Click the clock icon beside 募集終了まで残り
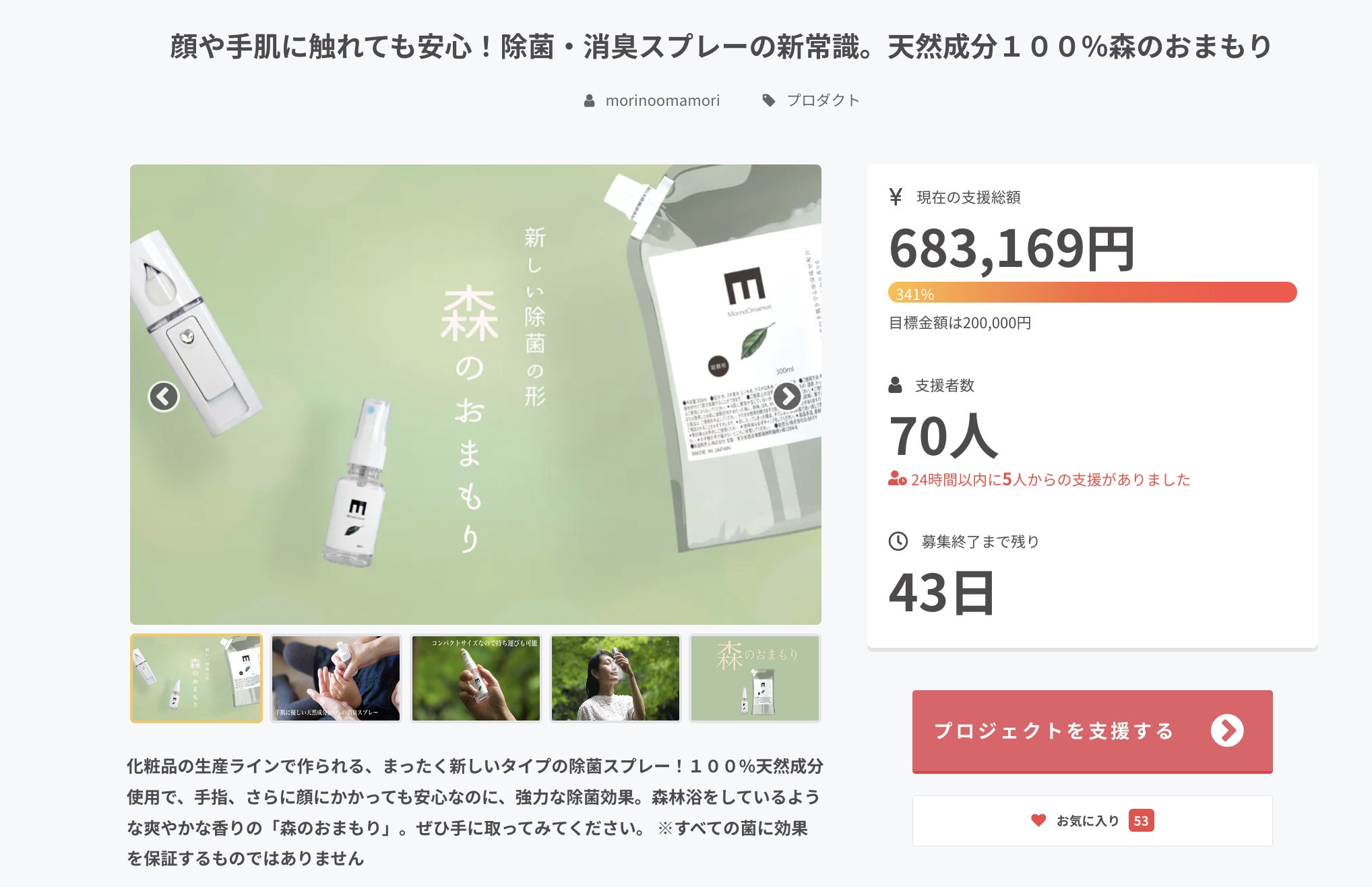 coord(898,541)
